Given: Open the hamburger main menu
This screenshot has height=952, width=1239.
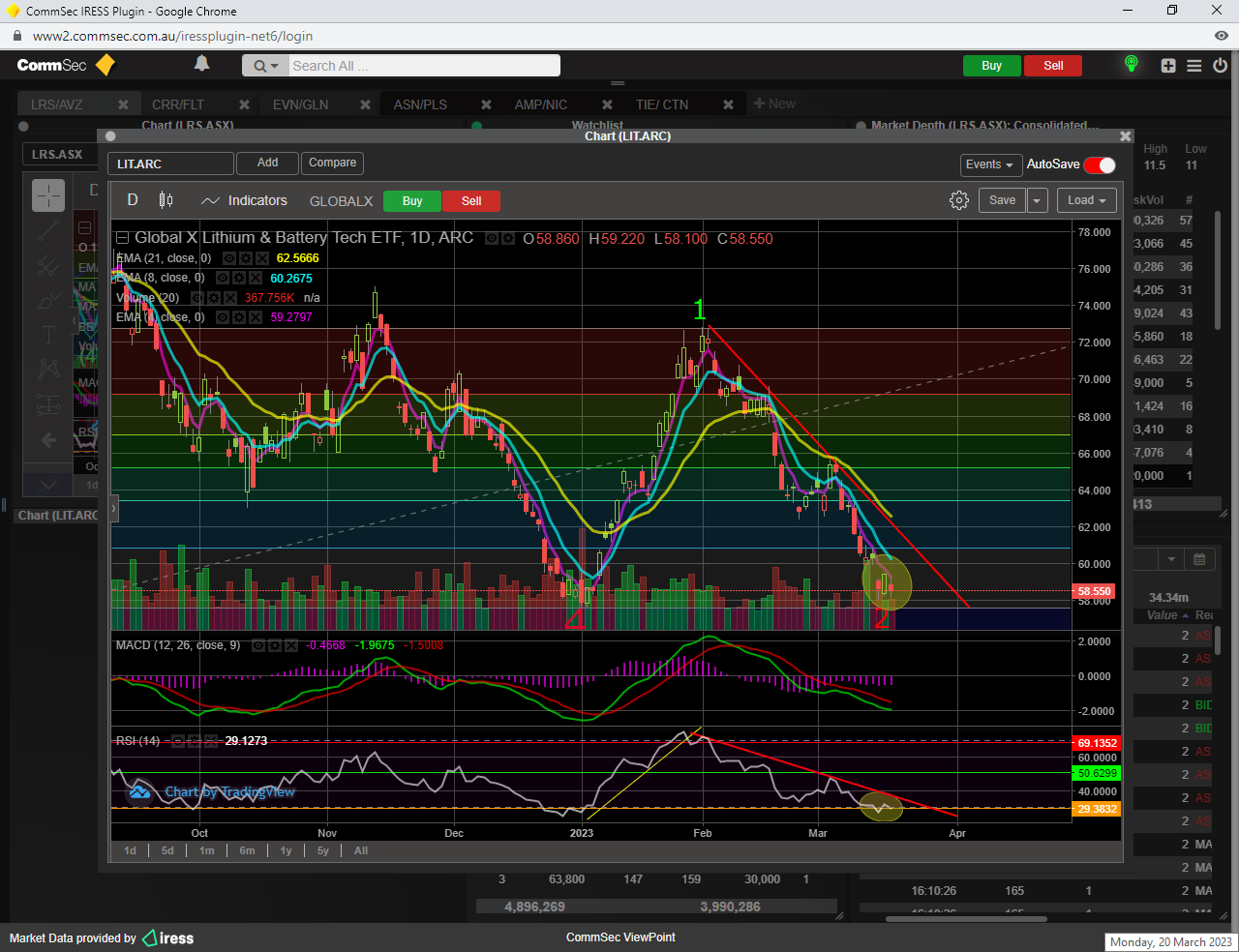Looking at the screenshot, I should 1194,66.
